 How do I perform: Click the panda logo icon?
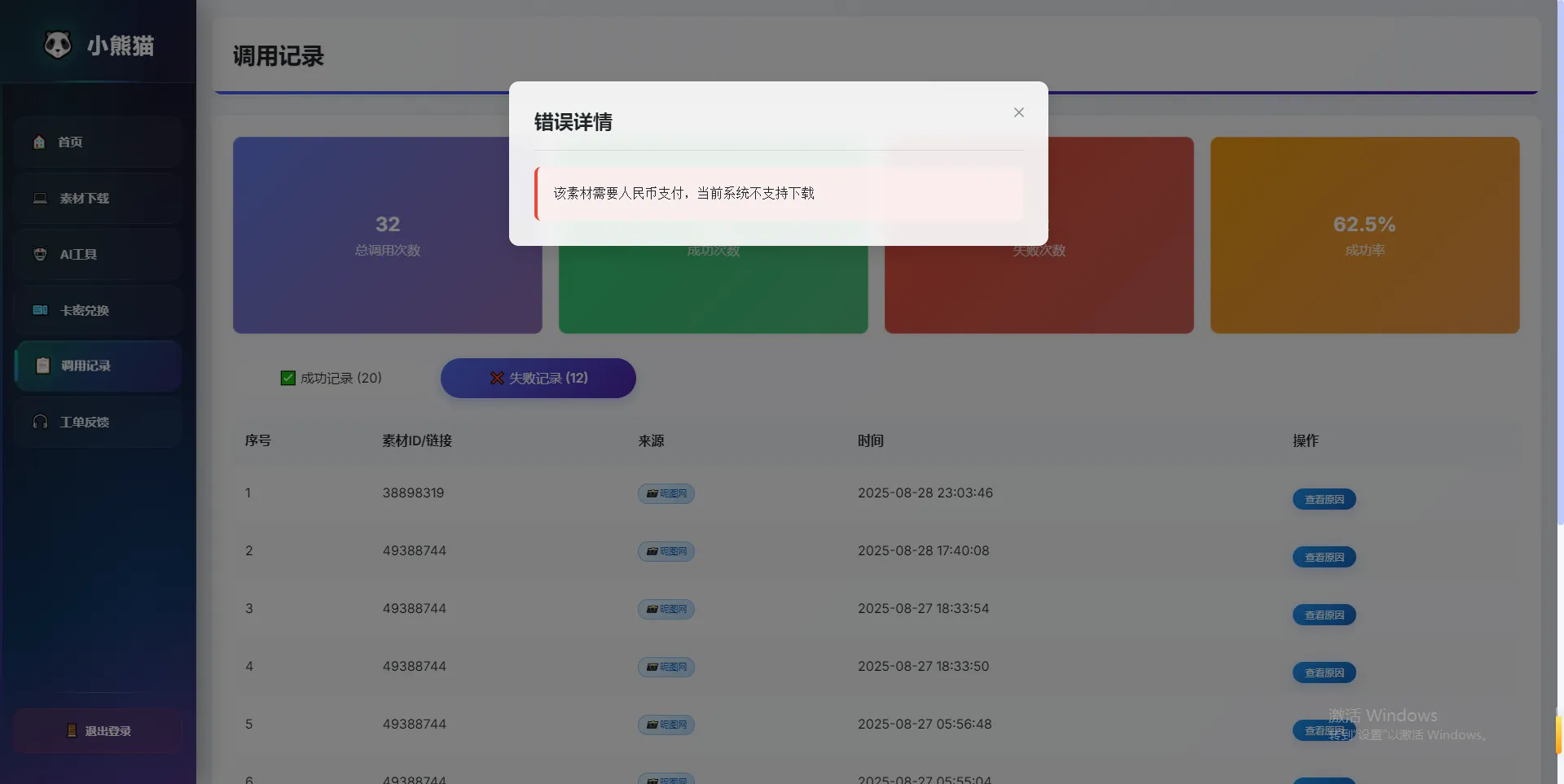click(57, 45)
